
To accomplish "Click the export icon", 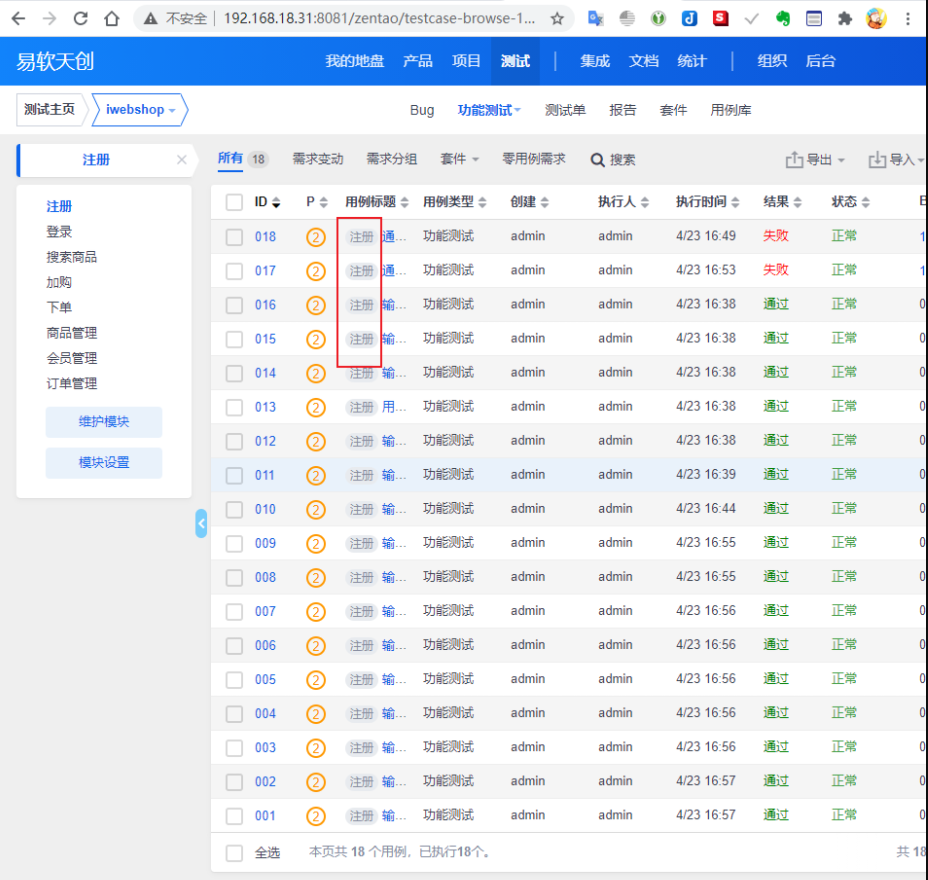I will pos(795,160).
